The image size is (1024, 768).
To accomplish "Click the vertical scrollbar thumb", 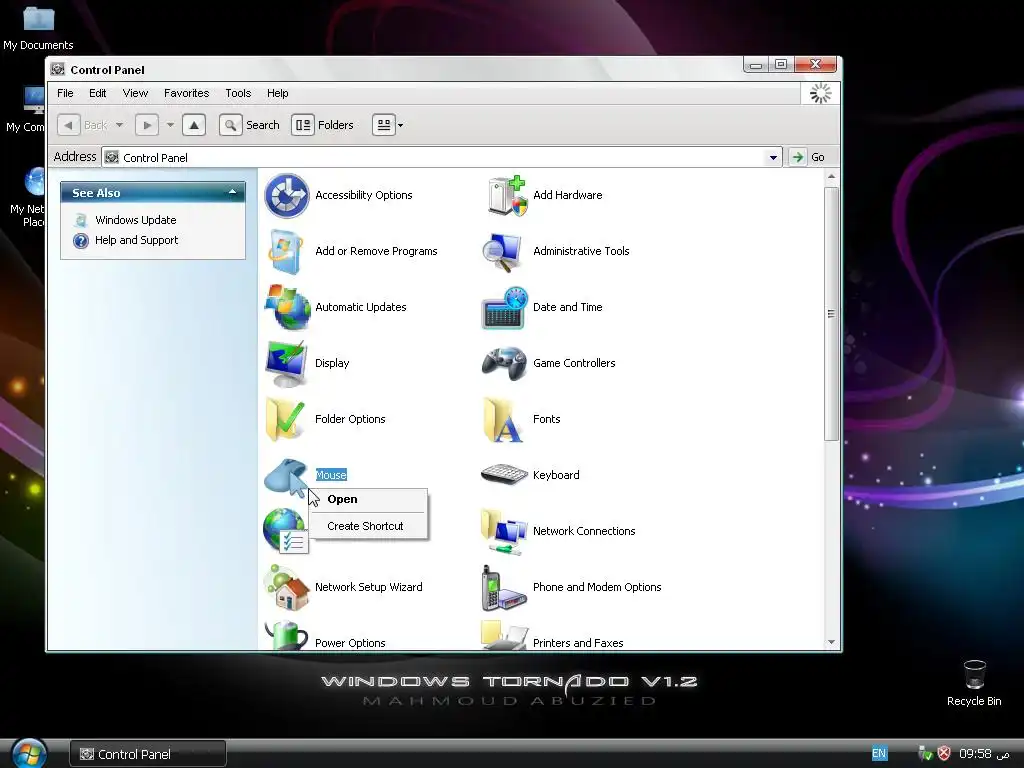I will 831,314.
